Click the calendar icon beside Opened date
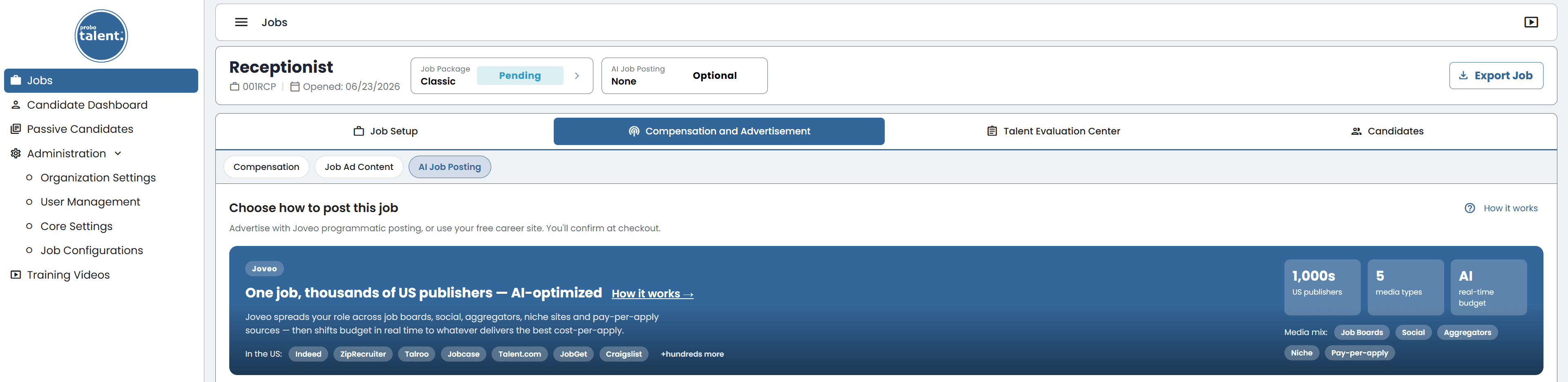Viewport: 1568px width, 382px height. (x=295, y=86)
